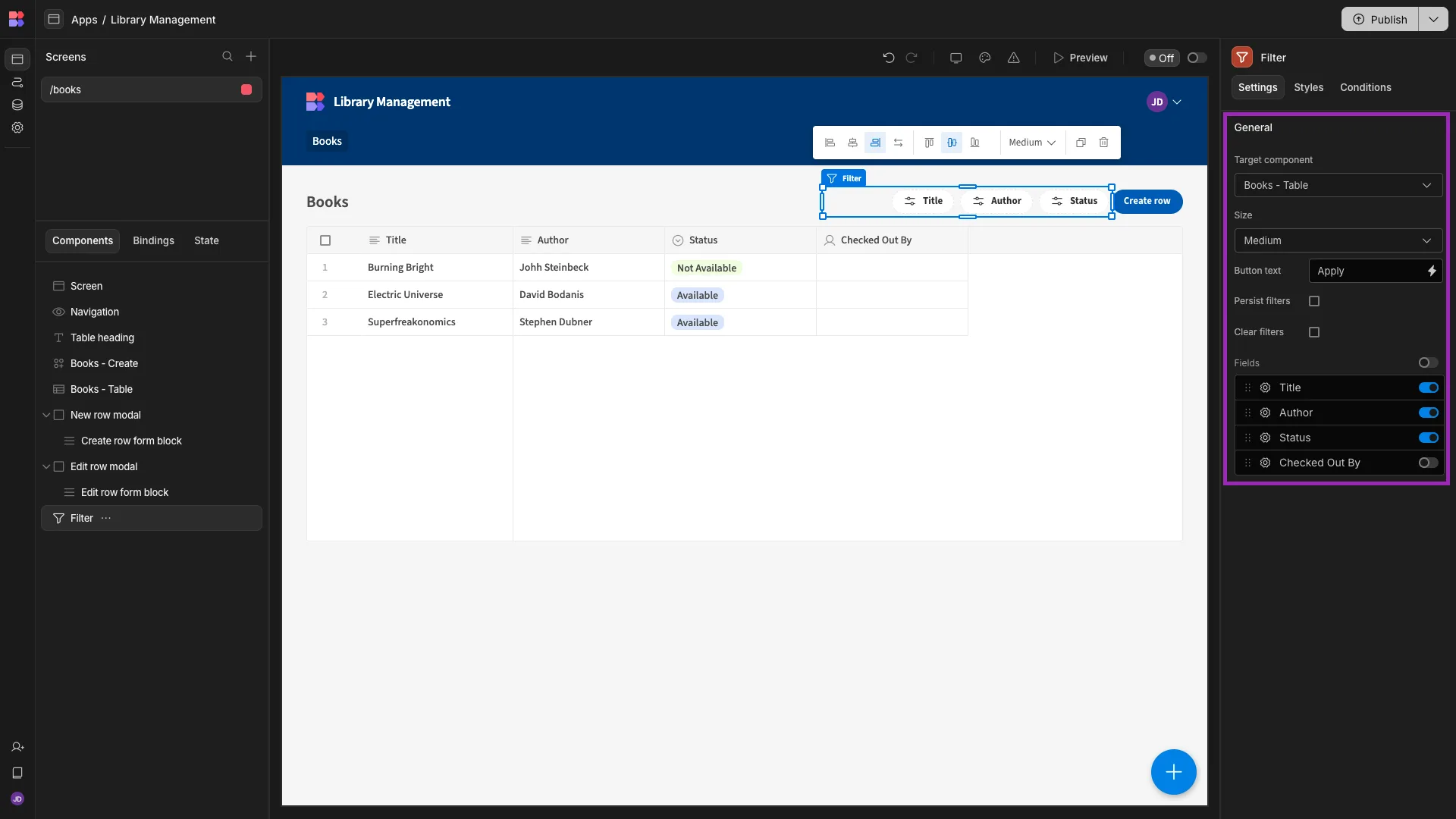Click the Apps breadcrumb link
The image size is (1456, 819).
84,20
